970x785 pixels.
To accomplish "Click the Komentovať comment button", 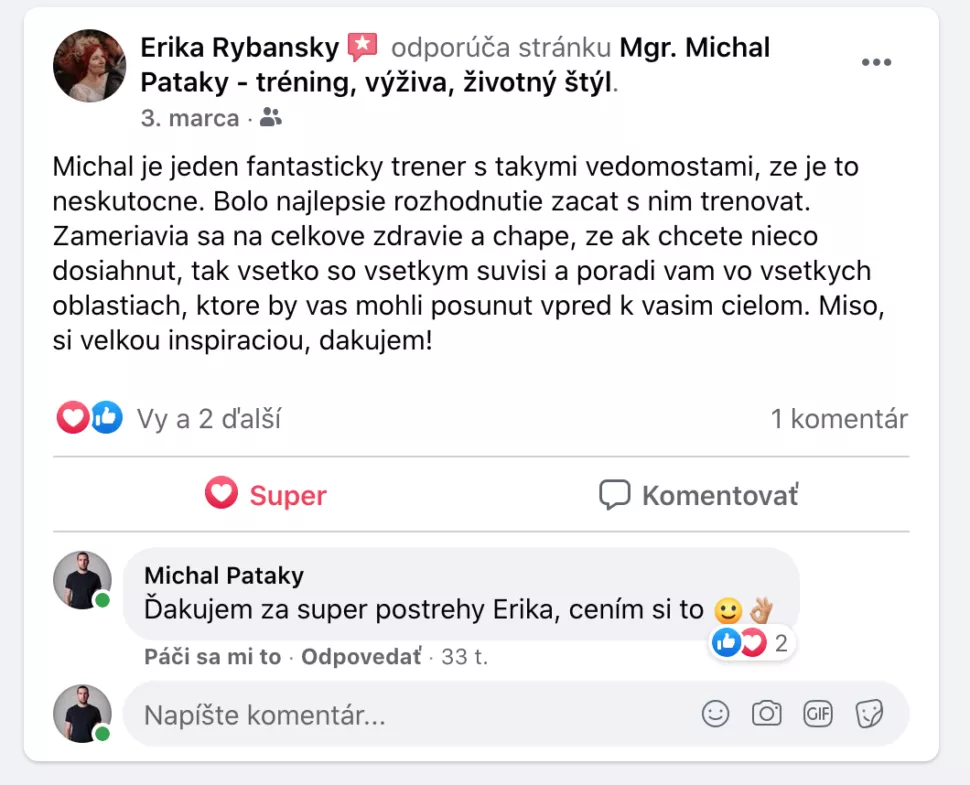I will click(x=699, y=495).
